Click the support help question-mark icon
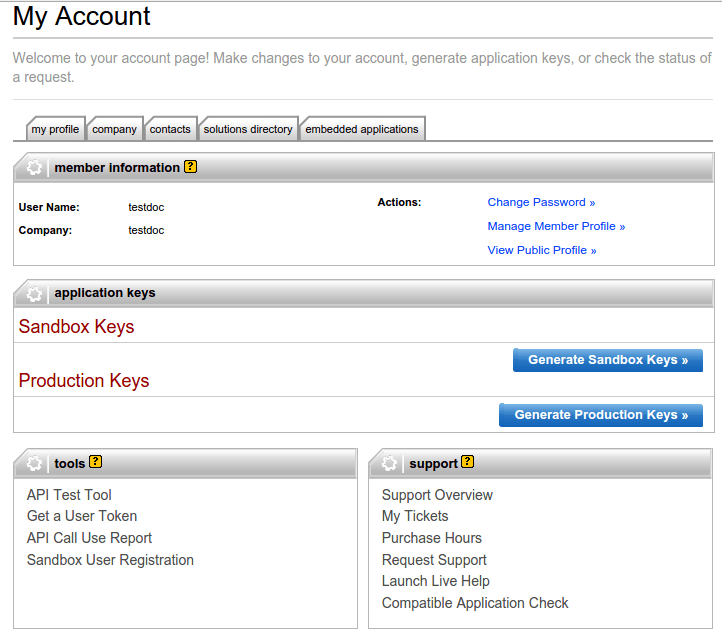This screenshot has height=636, width=722. pos(468,462)
